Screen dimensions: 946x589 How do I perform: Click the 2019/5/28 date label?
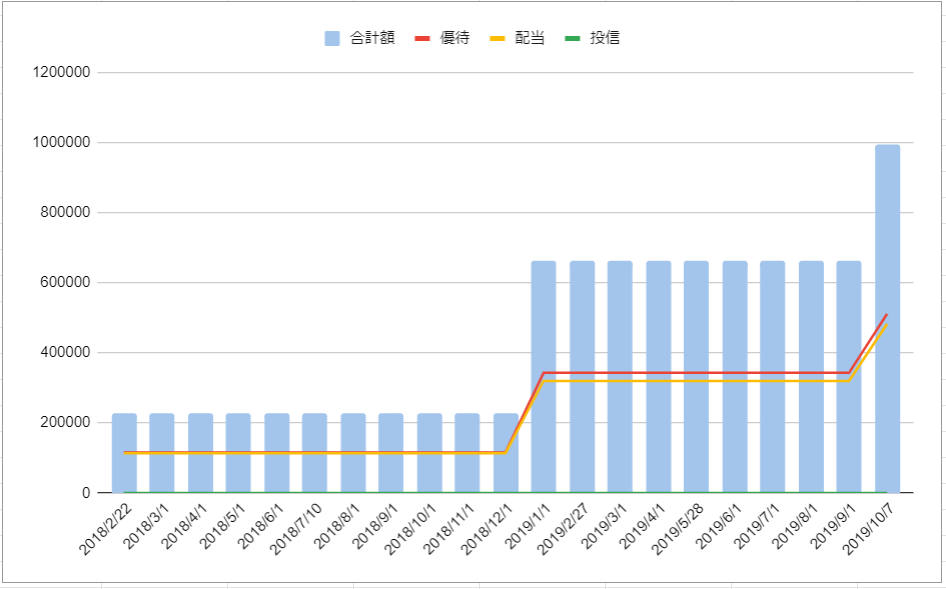coord(678,529)
